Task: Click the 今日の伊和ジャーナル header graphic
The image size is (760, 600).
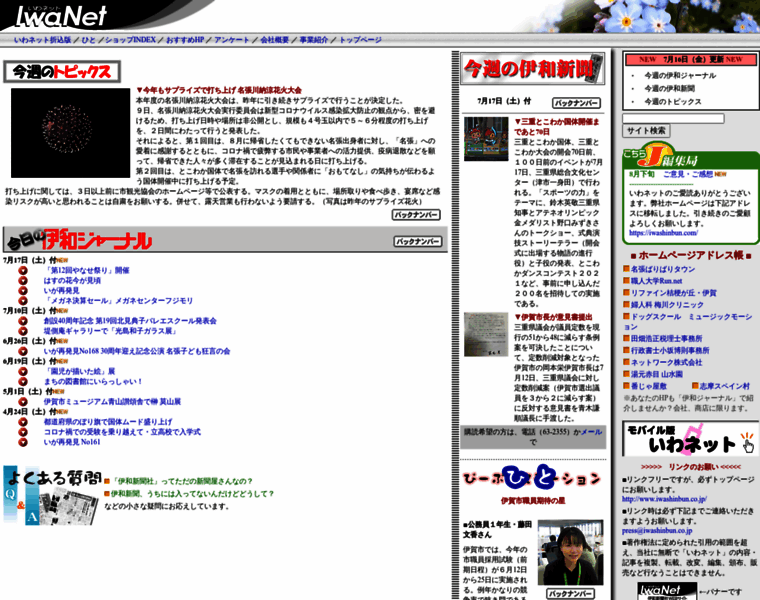Action: coord(79,239)
